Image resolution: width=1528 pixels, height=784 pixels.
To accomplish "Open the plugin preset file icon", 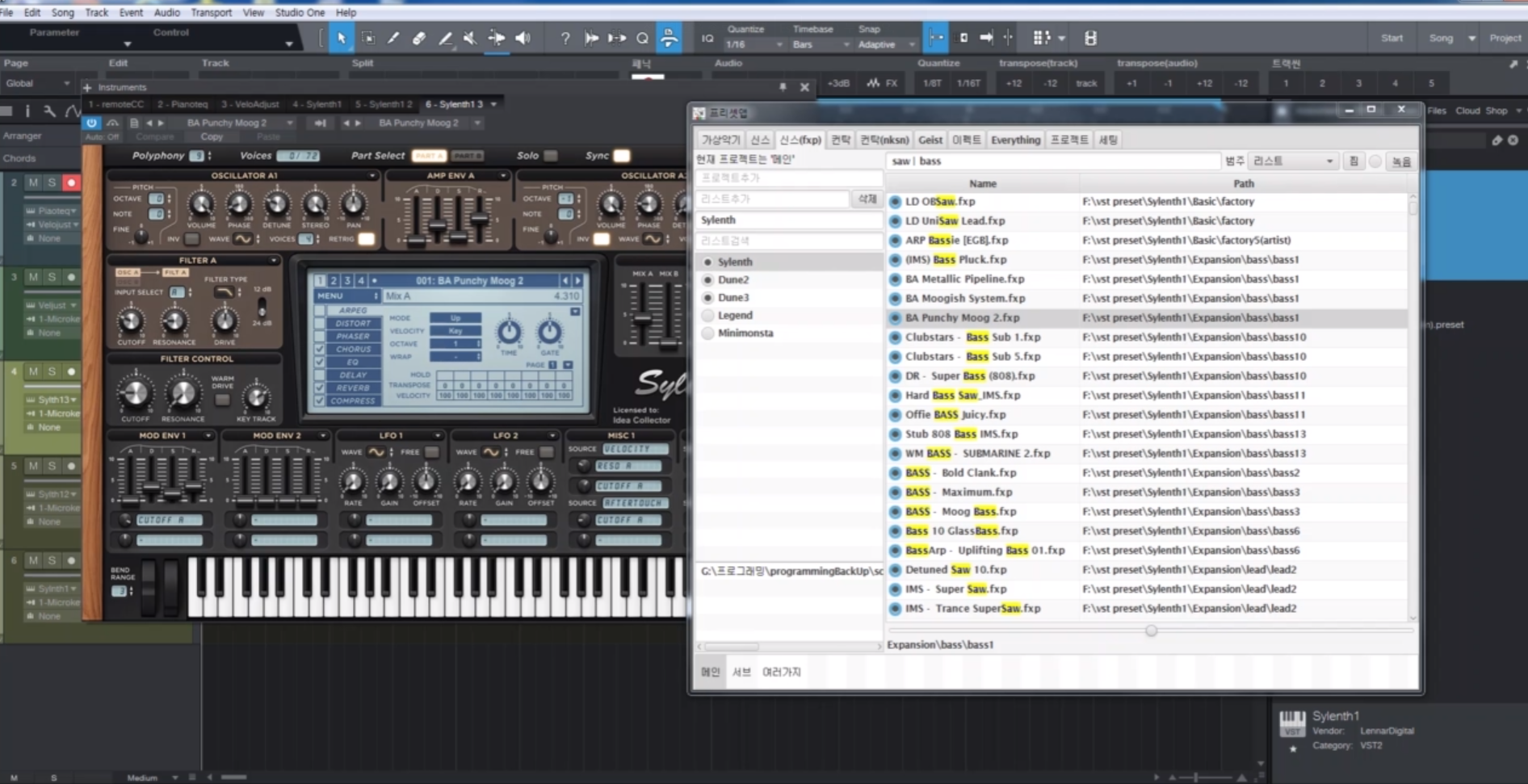I will pos(134,123).
